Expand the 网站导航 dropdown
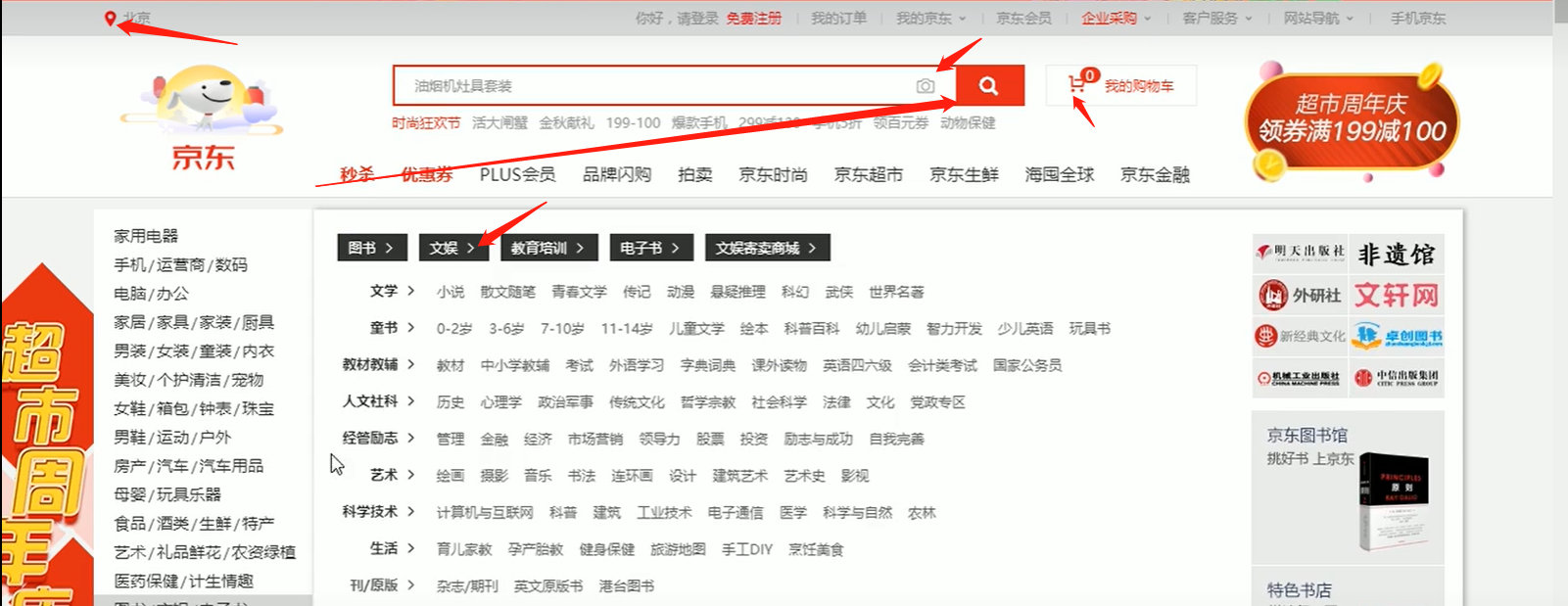 pos(1318,18)
